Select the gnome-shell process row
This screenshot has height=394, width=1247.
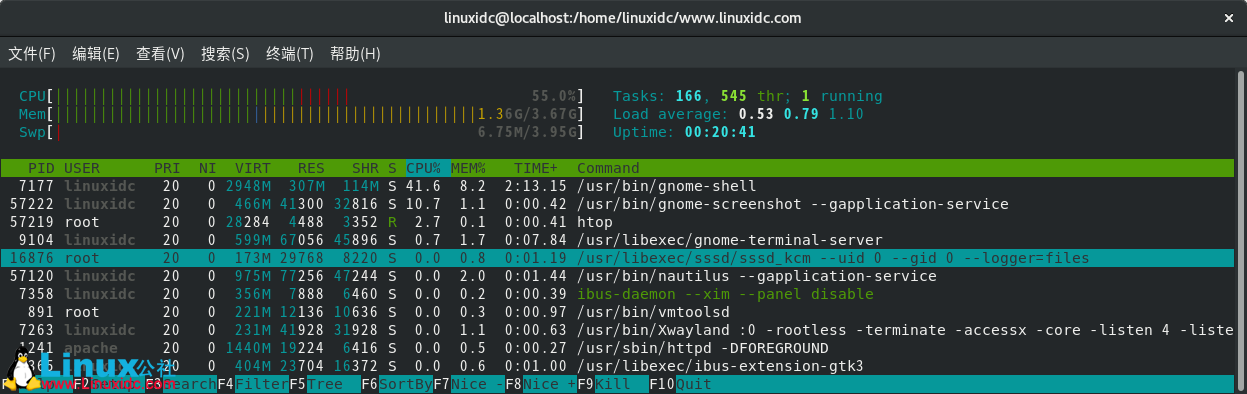[618, 186]
